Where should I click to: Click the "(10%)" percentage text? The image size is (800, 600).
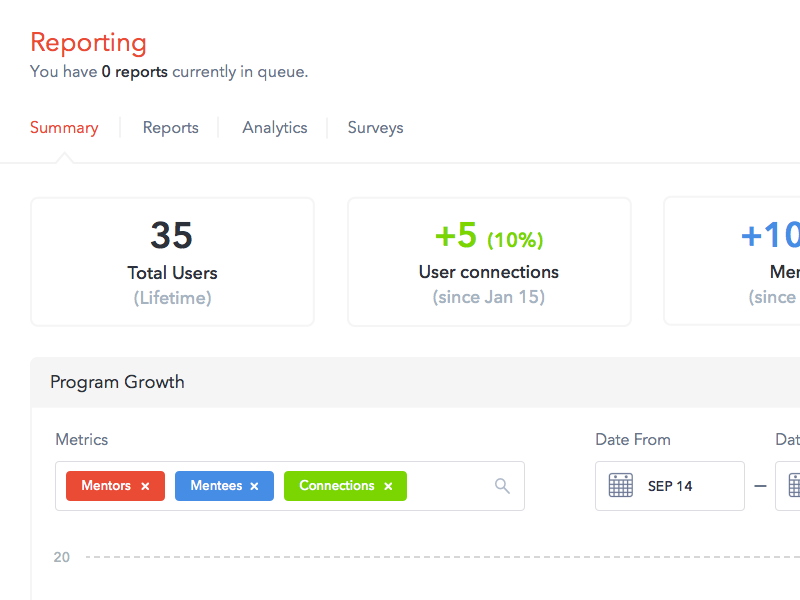[515, 240]
